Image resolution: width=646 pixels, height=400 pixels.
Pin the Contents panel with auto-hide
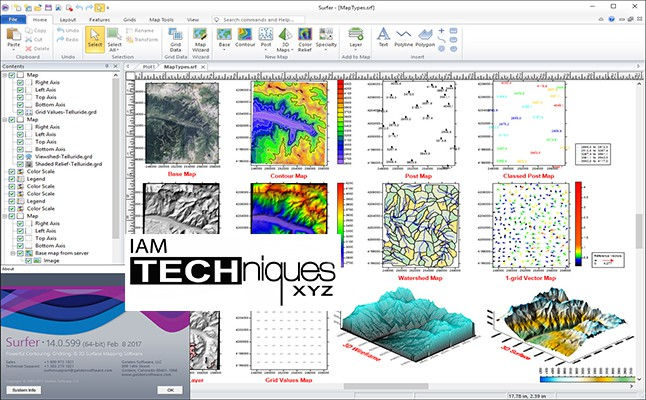[x=107, y=66]
